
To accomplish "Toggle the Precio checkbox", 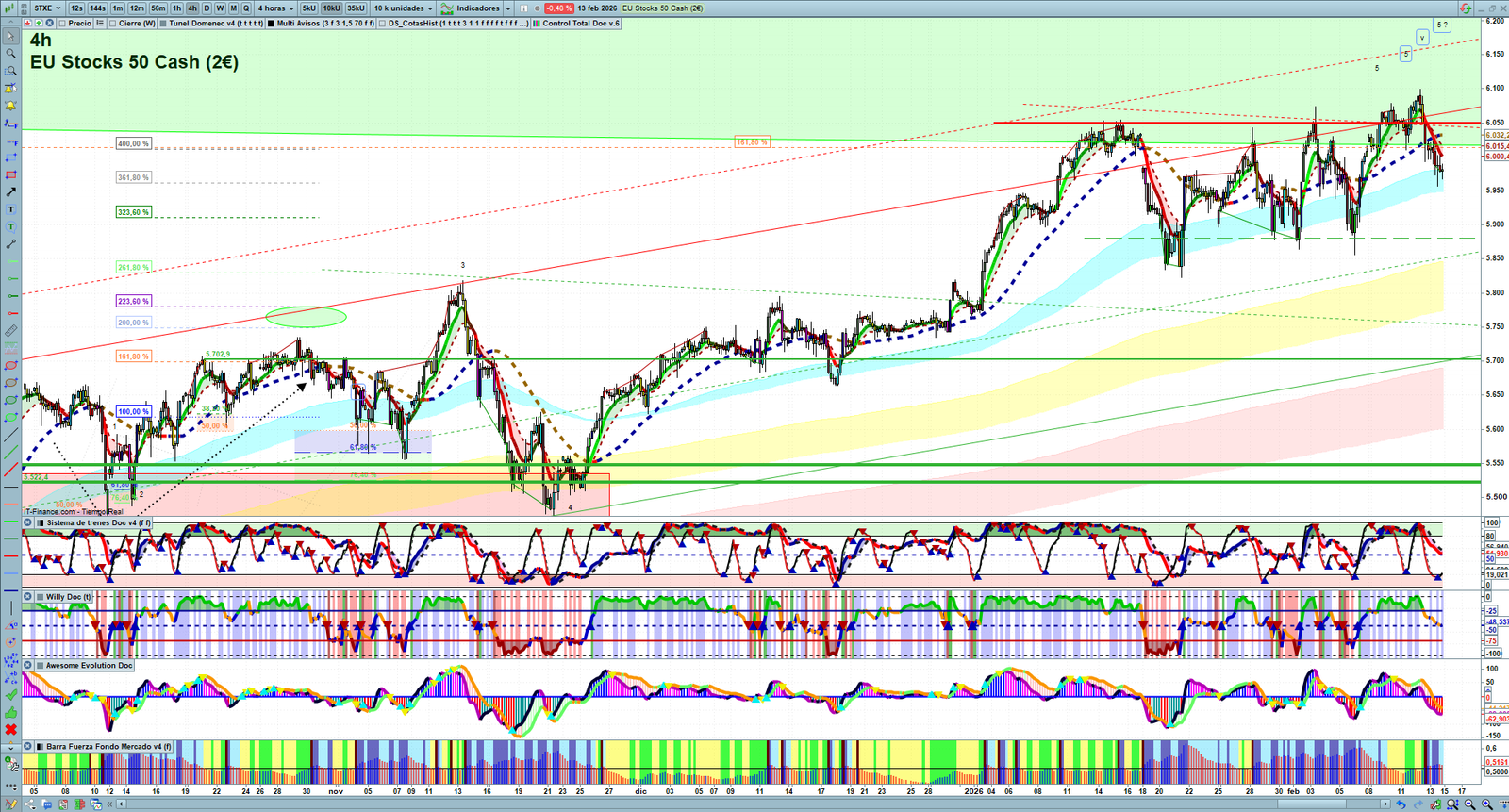I will coord(62,23).
